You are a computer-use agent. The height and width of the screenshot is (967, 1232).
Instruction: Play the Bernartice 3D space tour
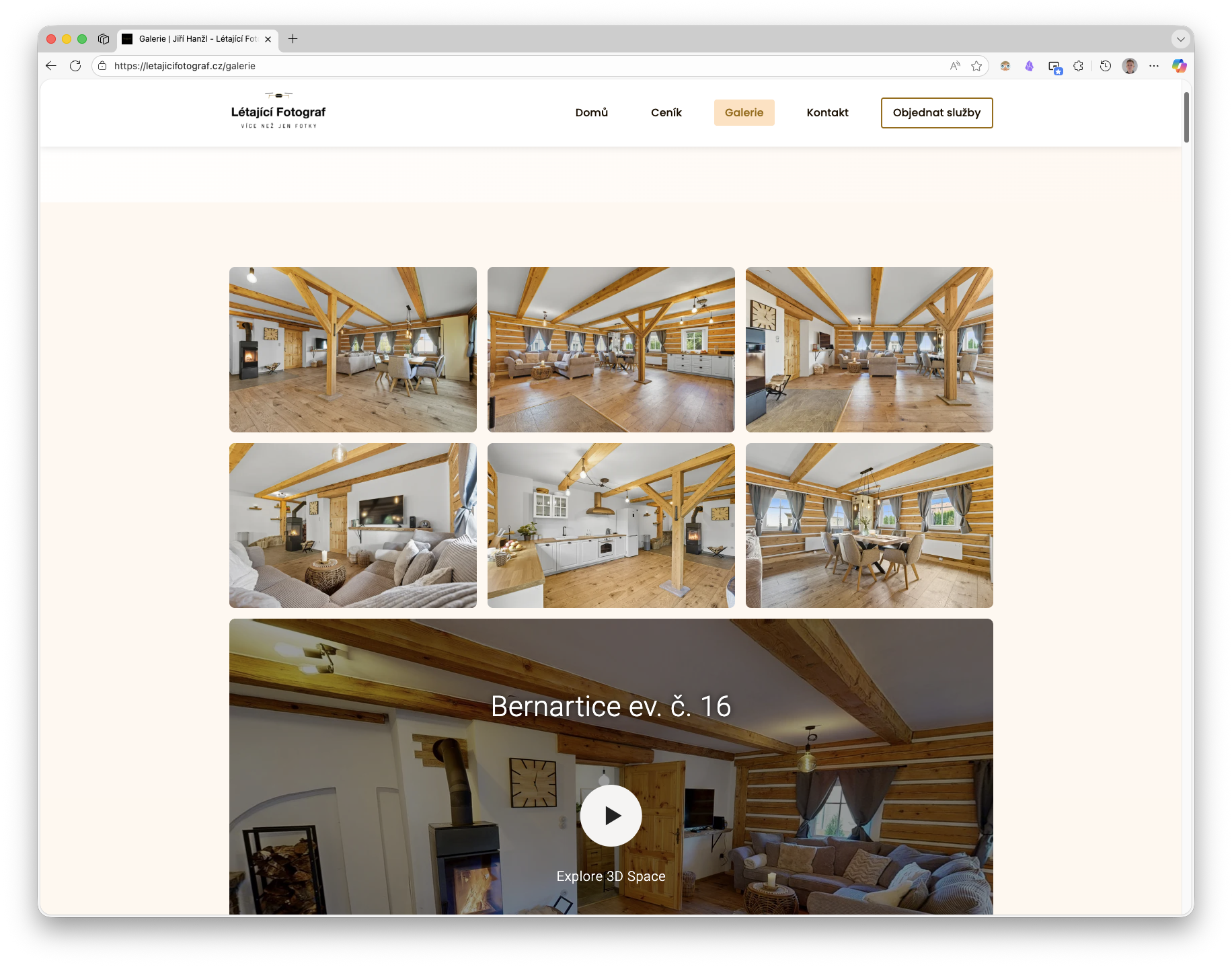[x=611, y=815]
